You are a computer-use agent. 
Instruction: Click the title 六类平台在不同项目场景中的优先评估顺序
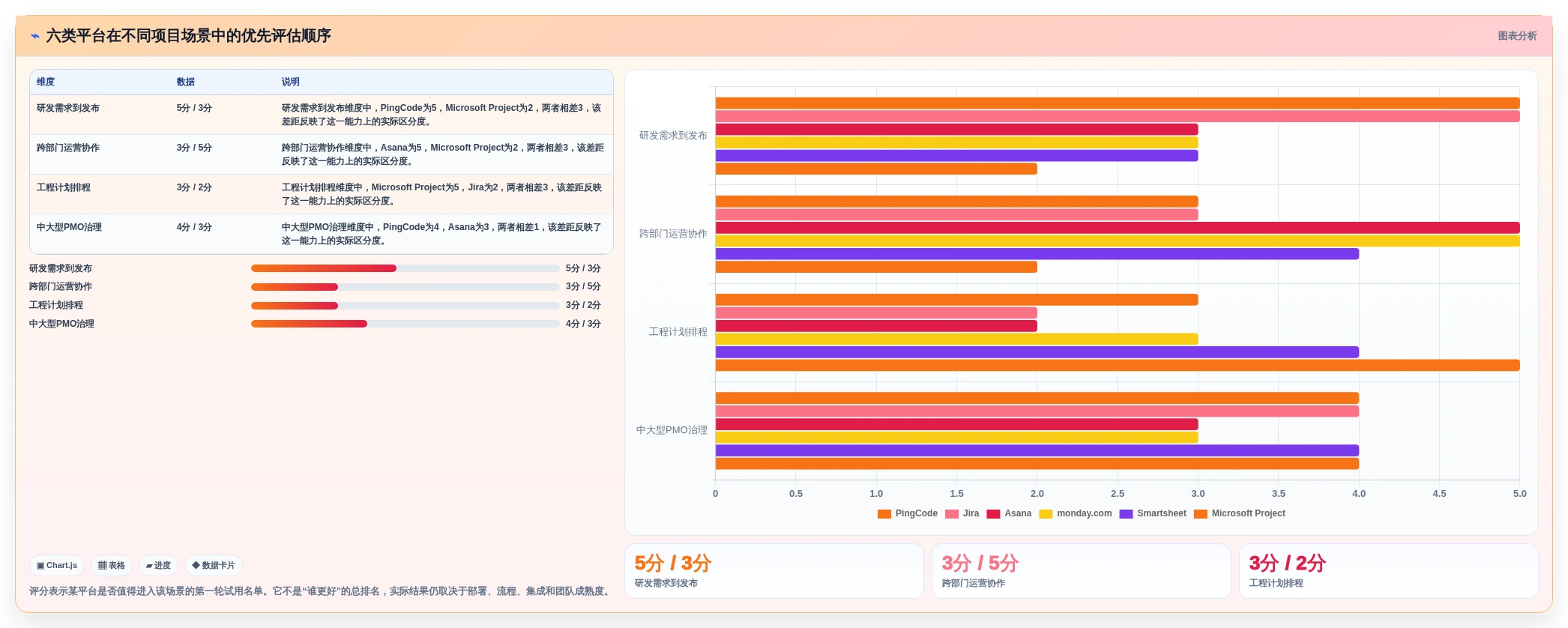[x=188, y=36]
